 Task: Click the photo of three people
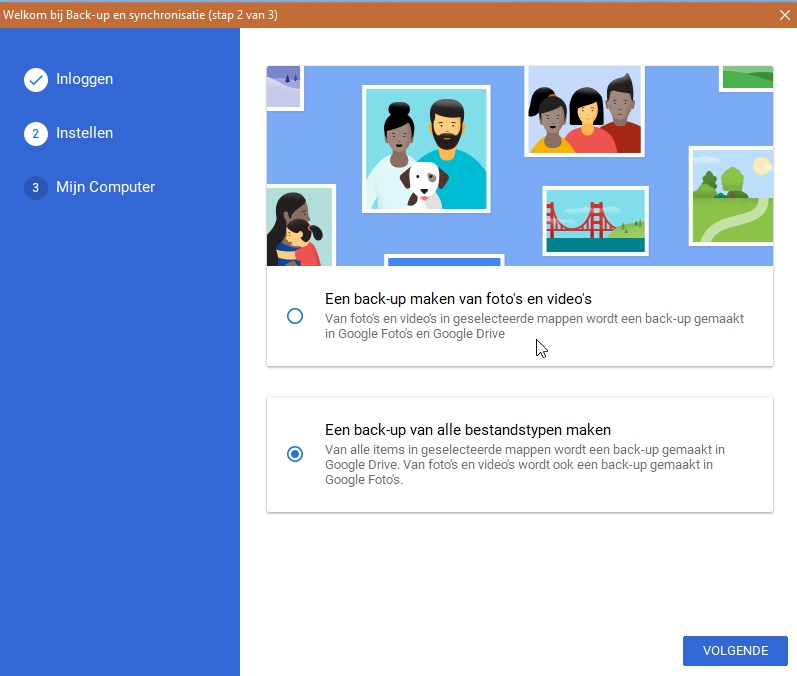[x=584, y=112]
